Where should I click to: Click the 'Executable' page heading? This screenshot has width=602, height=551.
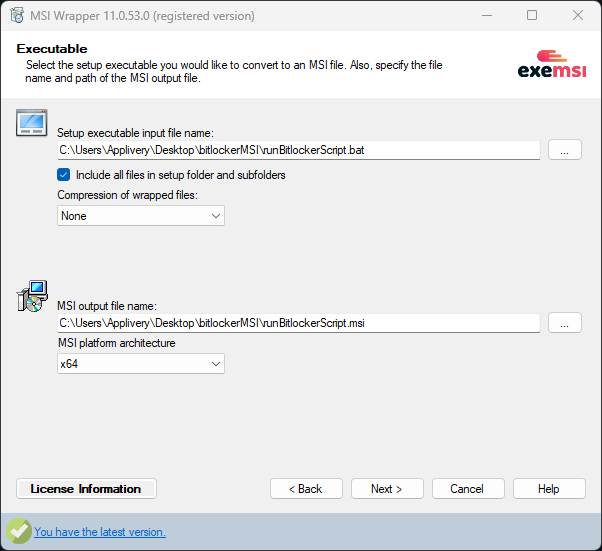52,49
